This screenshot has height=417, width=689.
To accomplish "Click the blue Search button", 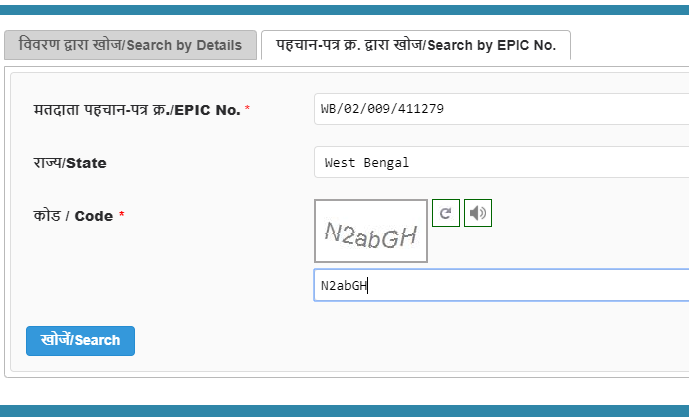I will pos(80,341).
